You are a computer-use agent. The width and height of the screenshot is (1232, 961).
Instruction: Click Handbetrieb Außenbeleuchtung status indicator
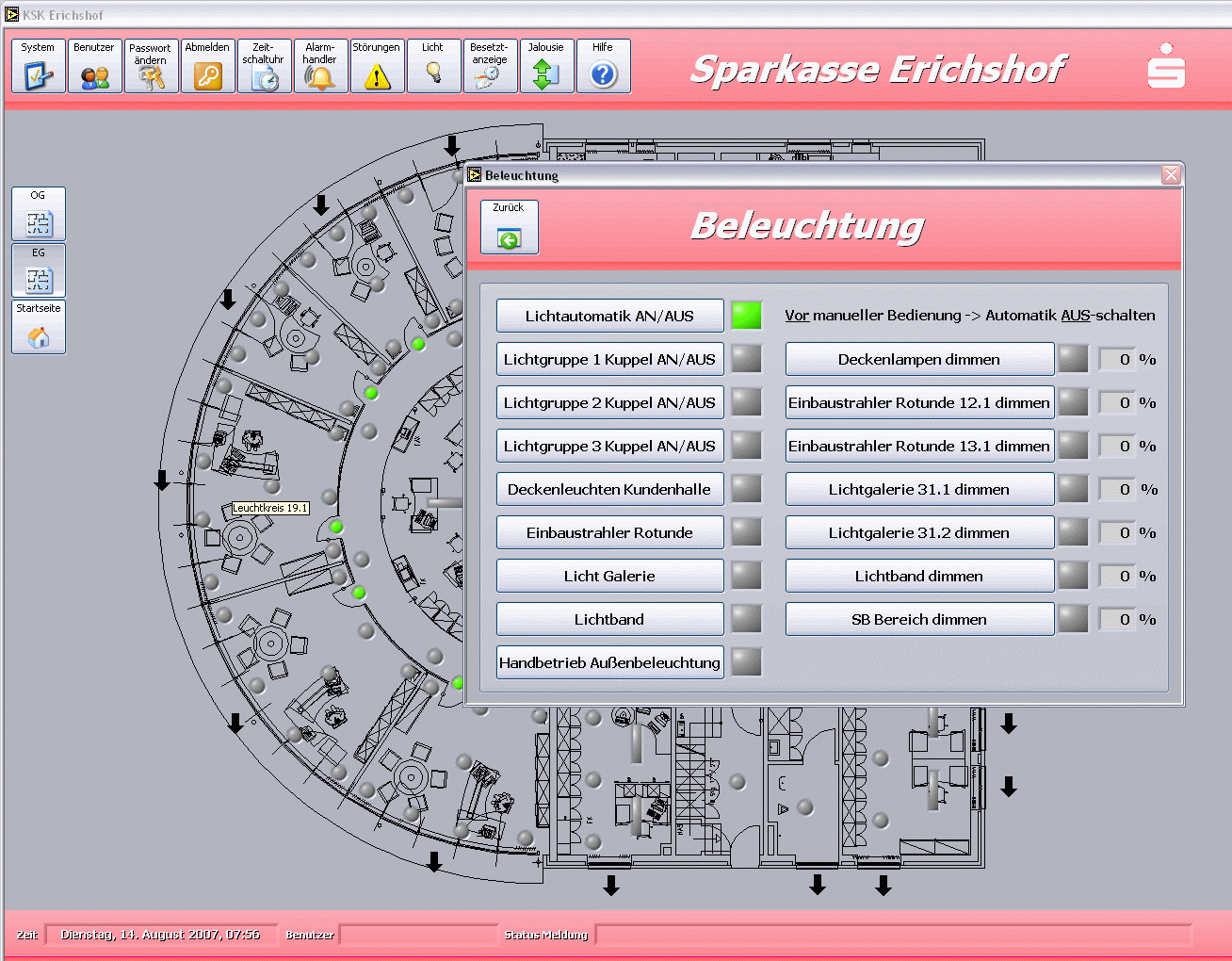(x=747, y=662)
